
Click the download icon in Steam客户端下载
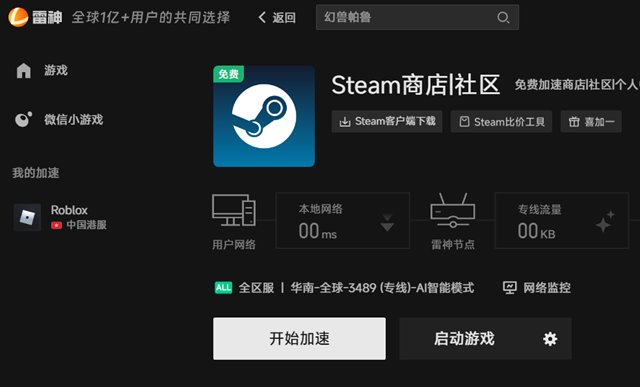coord(345,122)
